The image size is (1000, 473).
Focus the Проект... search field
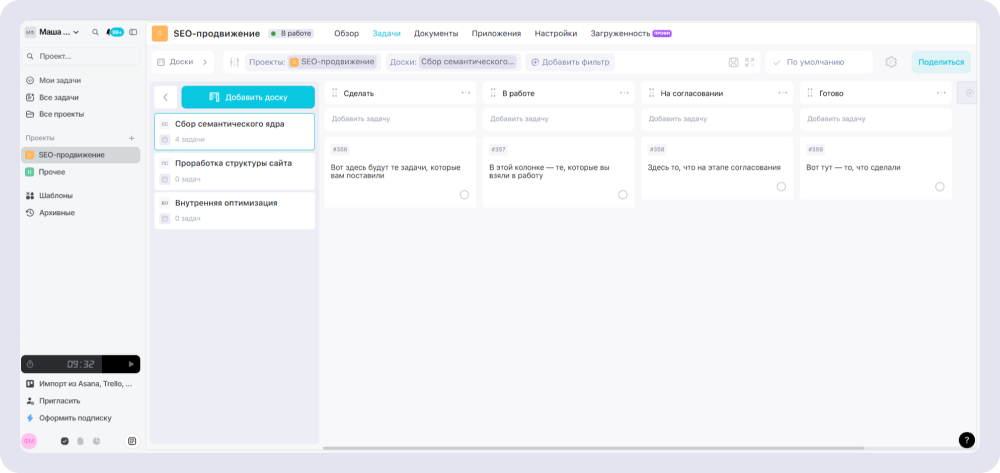click(x=81, y=56)
